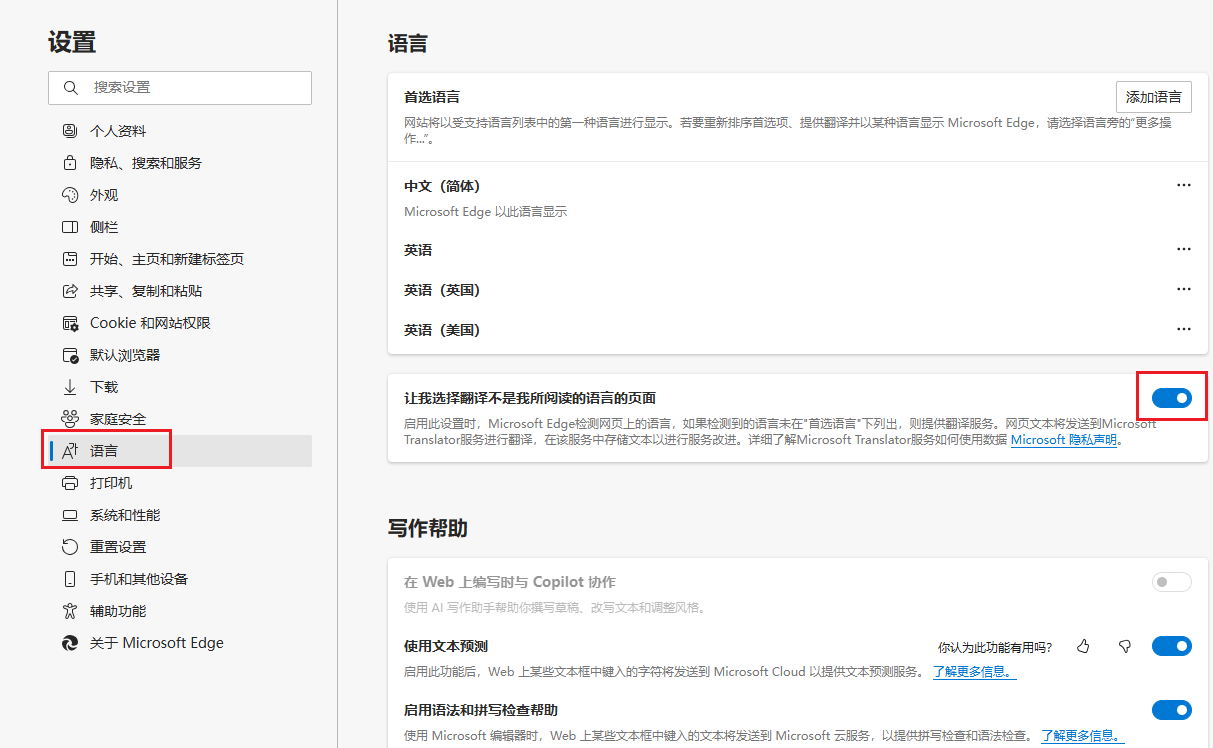Open 下载 settings via the download arrow icon

click(x=69, y=386)
